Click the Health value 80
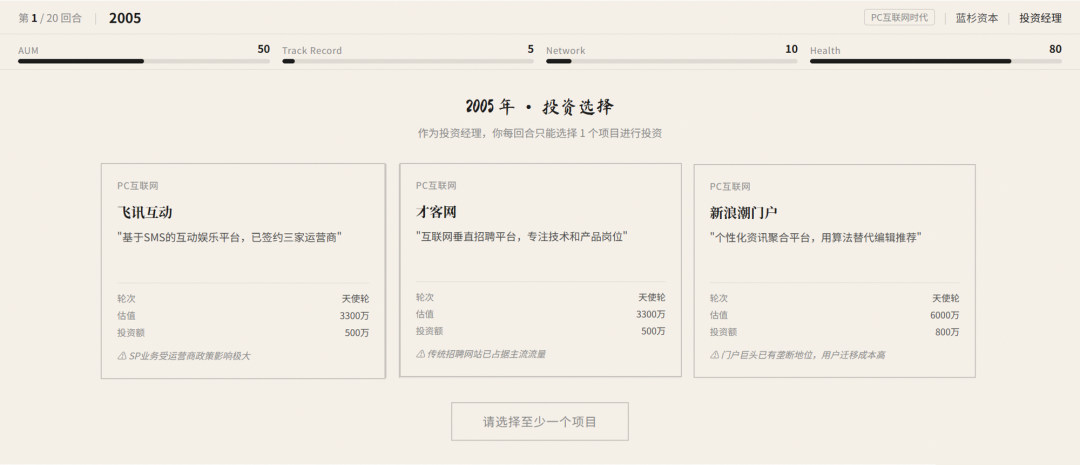1080x465 pixels. point(1055,49)
